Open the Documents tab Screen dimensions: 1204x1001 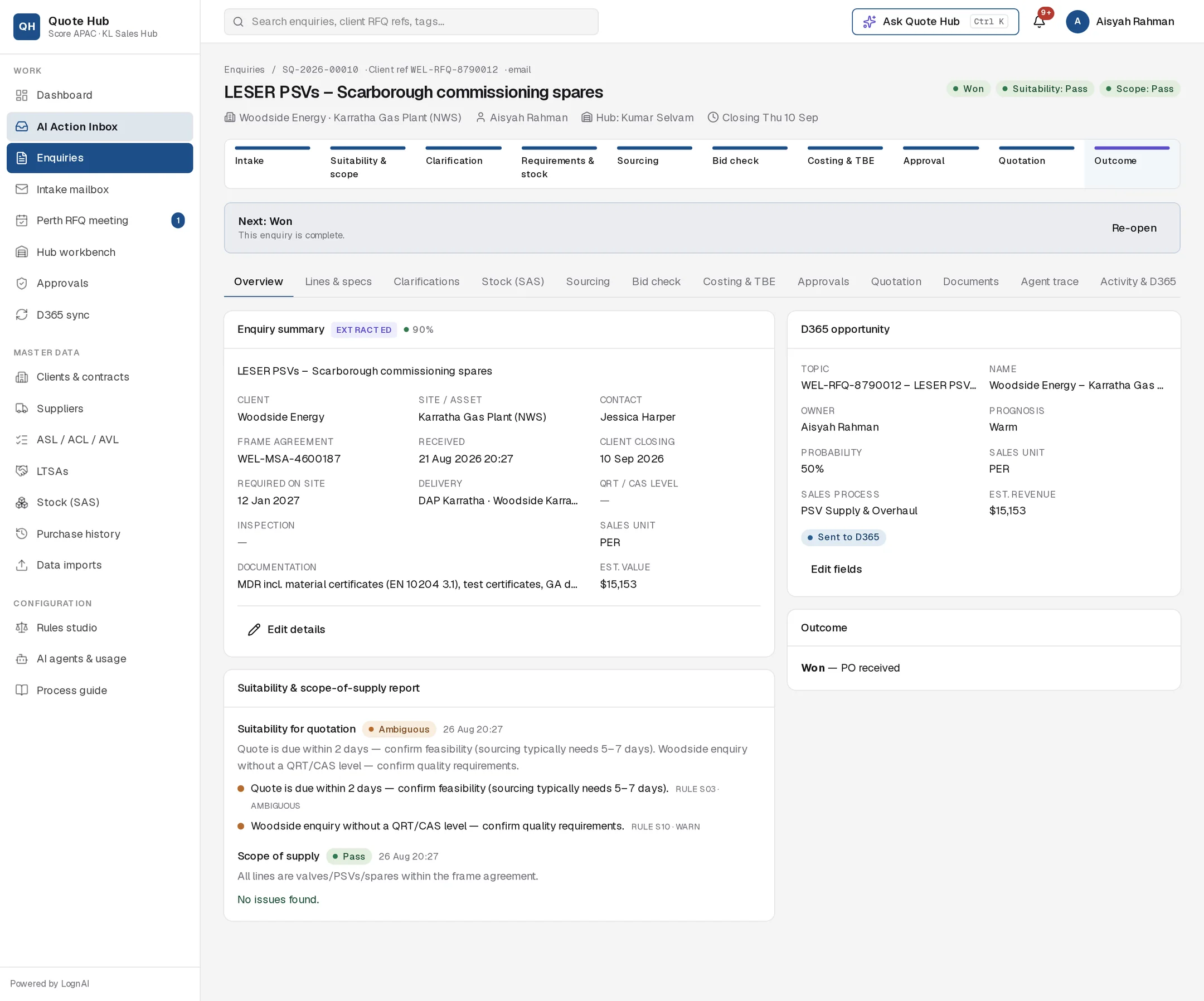(970, 281)
